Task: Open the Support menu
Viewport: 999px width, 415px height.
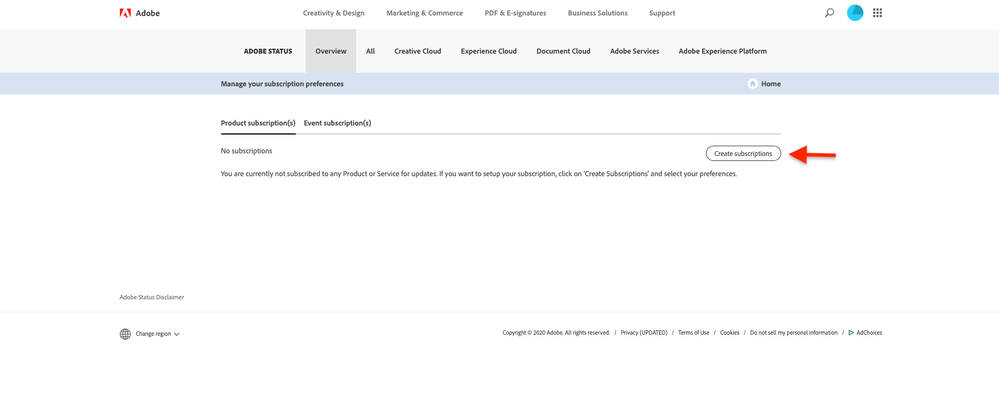Action: [662, 13]
